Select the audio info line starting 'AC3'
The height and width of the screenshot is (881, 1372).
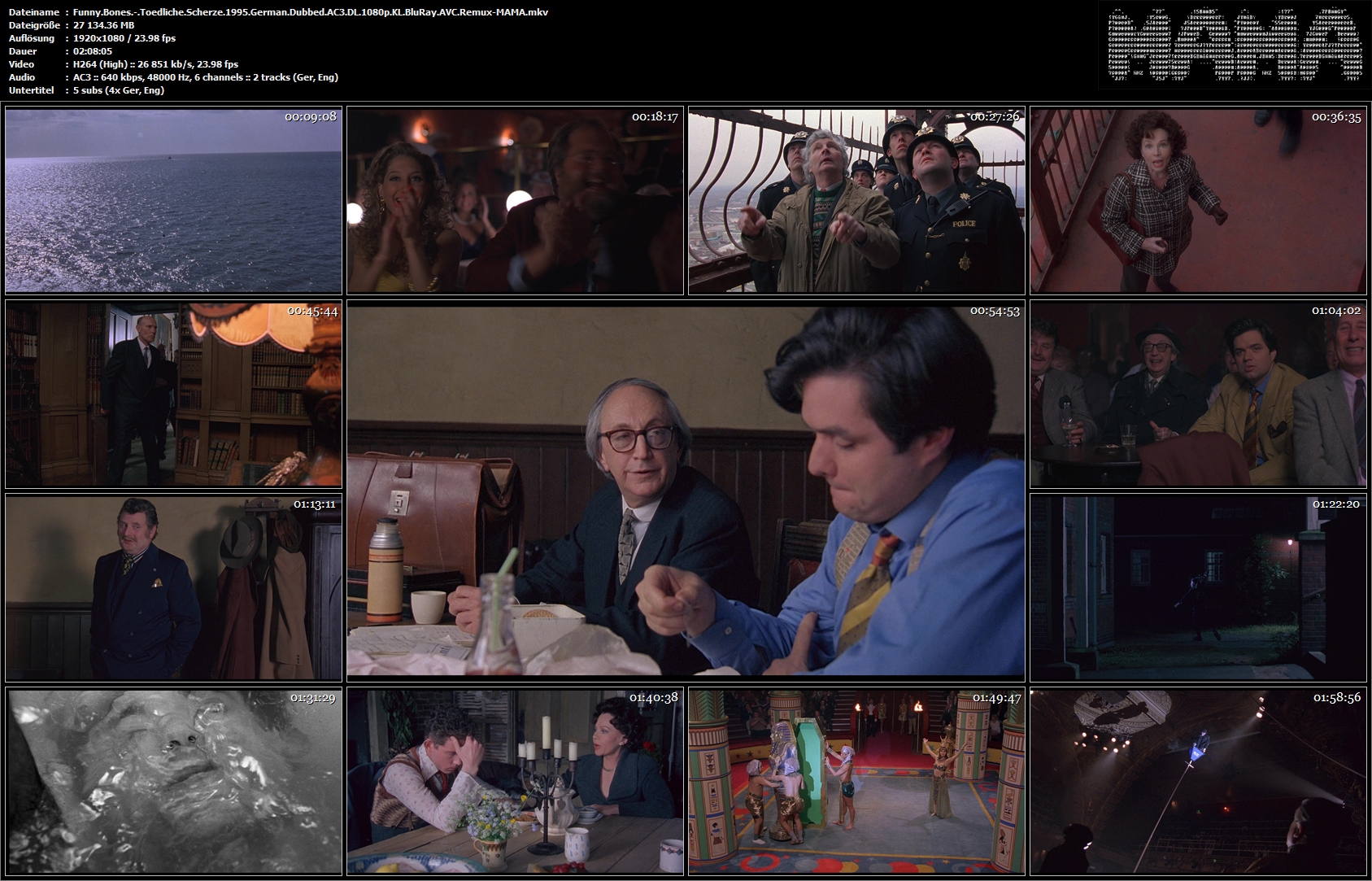206,77
